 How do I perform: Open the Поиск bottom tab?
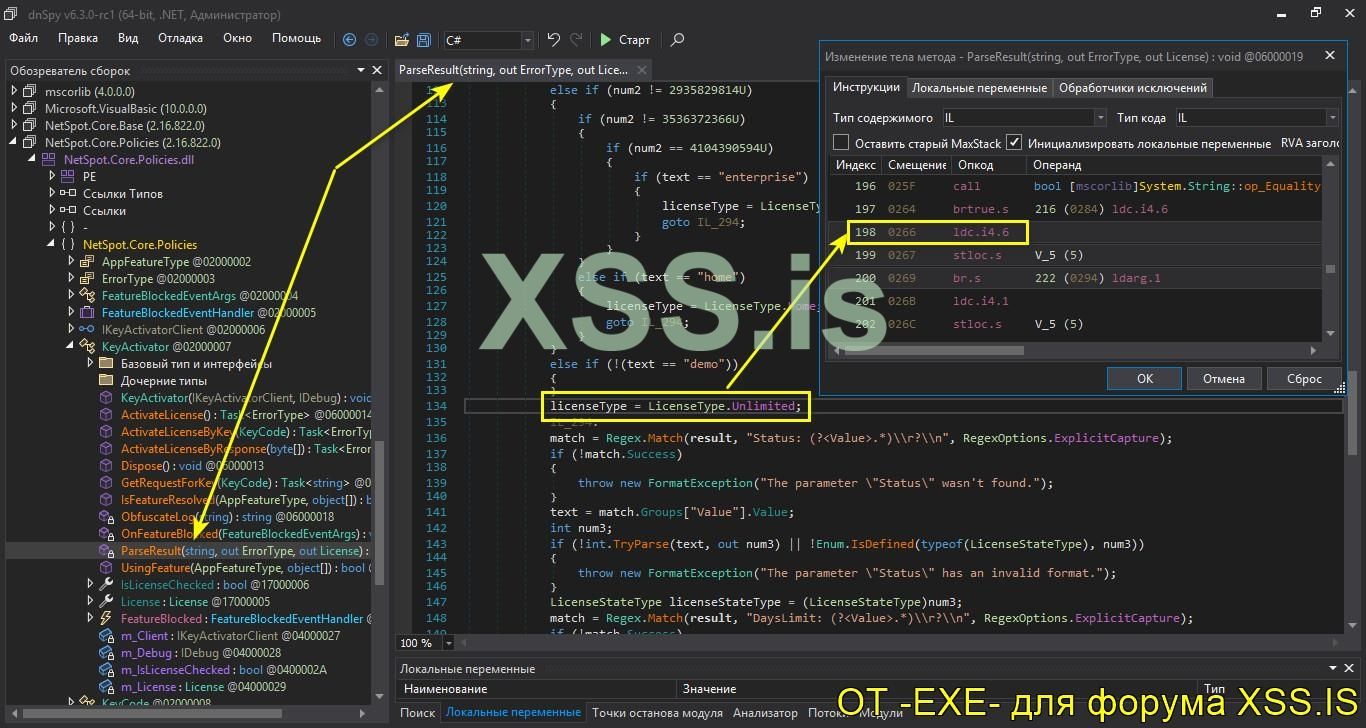(418, 713)
